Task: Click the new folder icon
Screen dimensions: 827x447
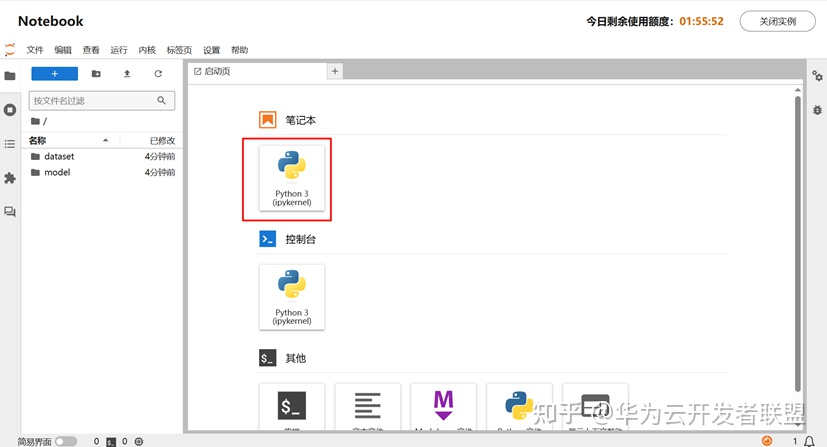Action: (96, 74)
